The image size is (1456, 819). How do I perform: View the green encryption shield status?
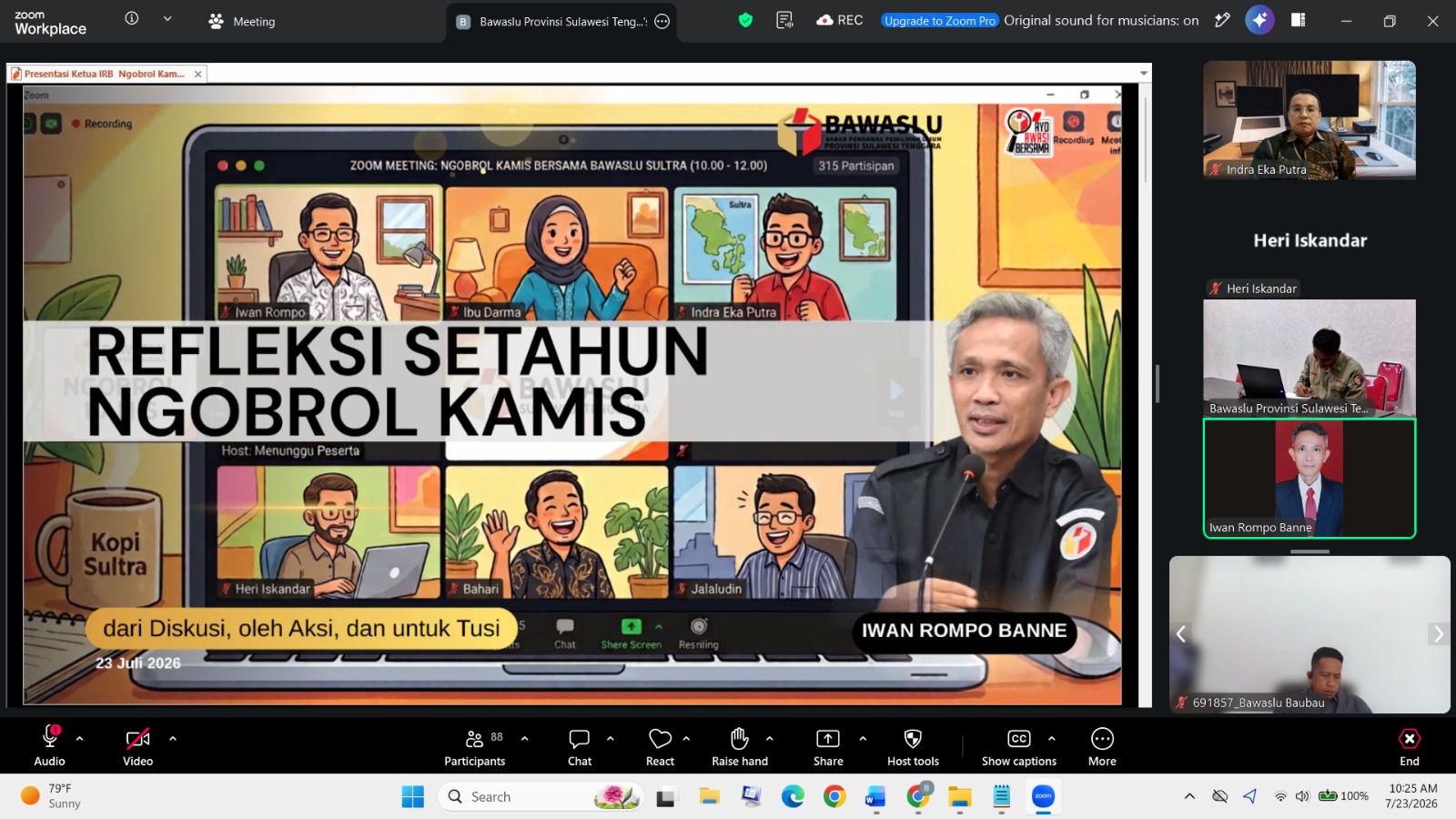pyautogui.click(x=745, y=20)
